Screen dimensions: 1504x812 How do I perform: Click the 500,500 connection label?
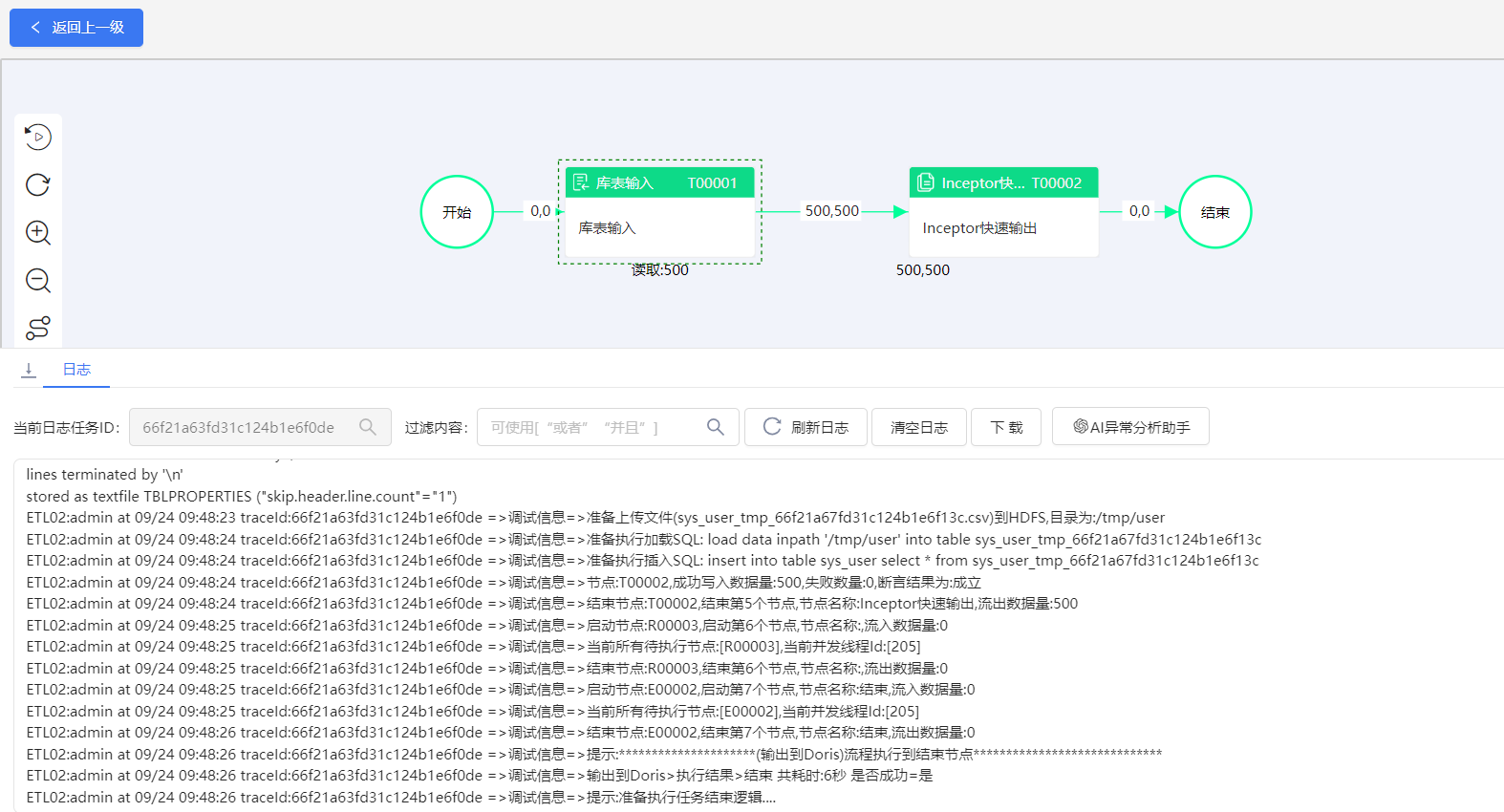[832, 211]
